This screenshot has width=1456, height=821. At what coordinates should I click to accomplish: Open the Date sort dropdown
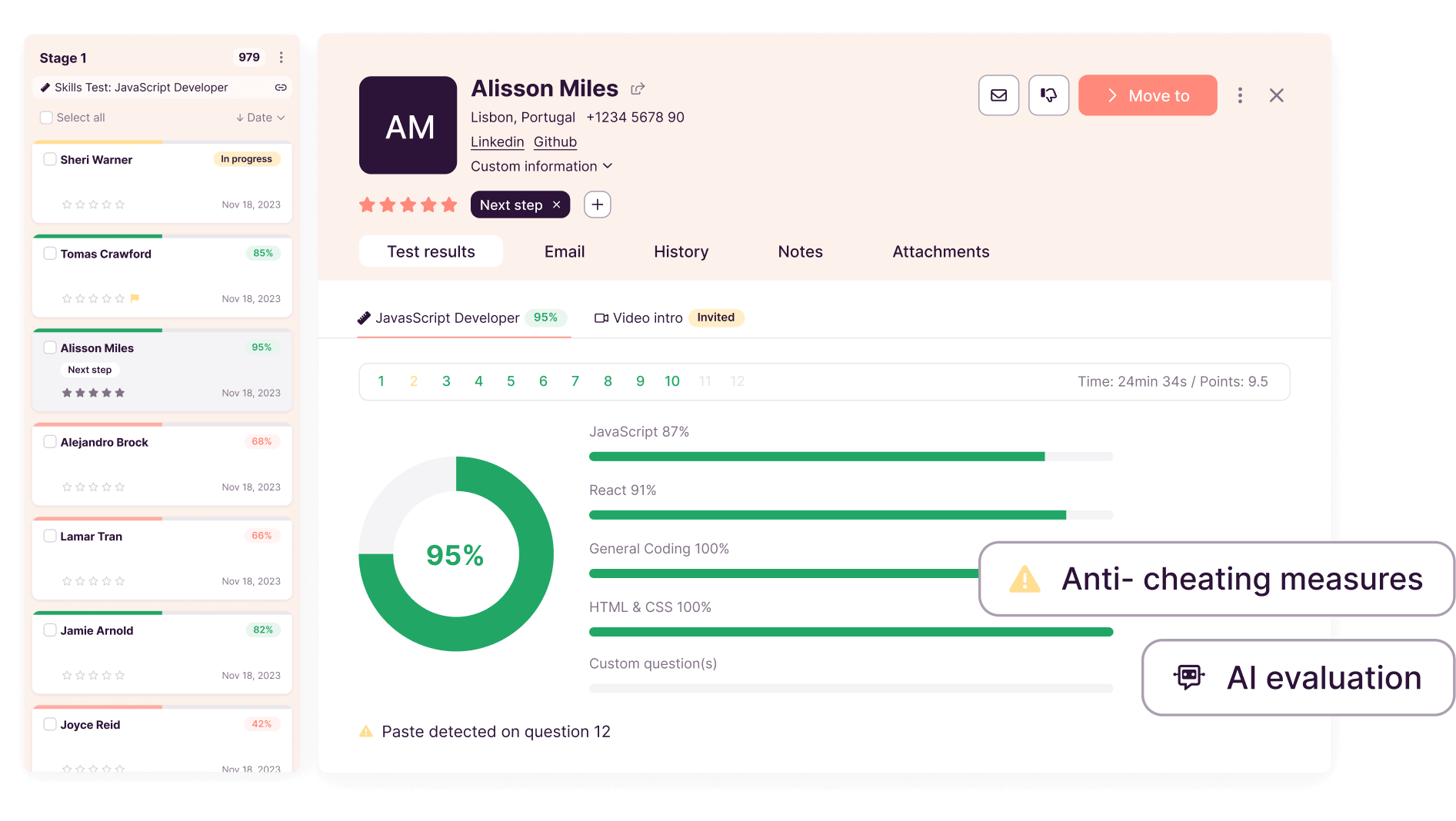pyautogui.click(x=261, y=118)
